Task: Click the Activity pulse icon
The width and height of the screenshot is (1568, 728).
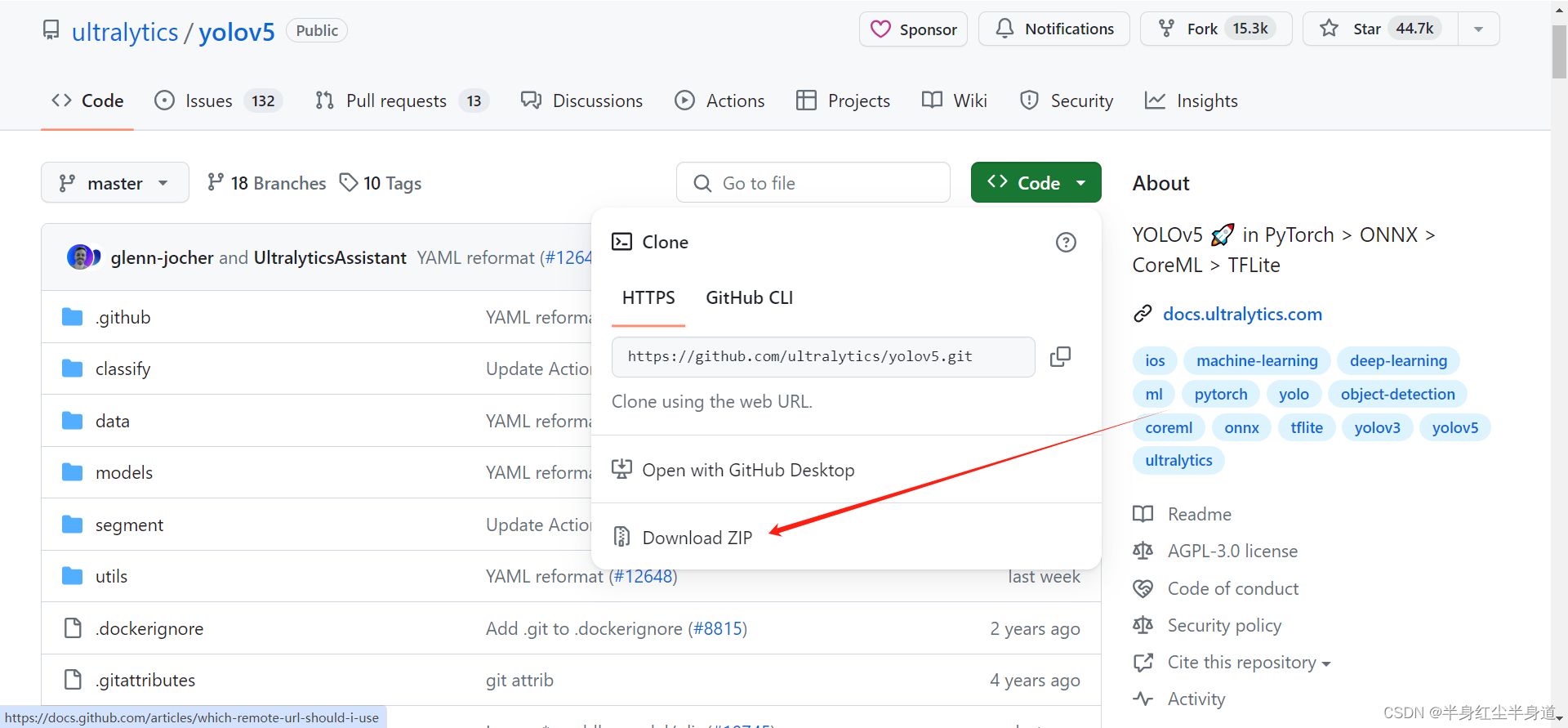Action: [x=1143, y=699]
